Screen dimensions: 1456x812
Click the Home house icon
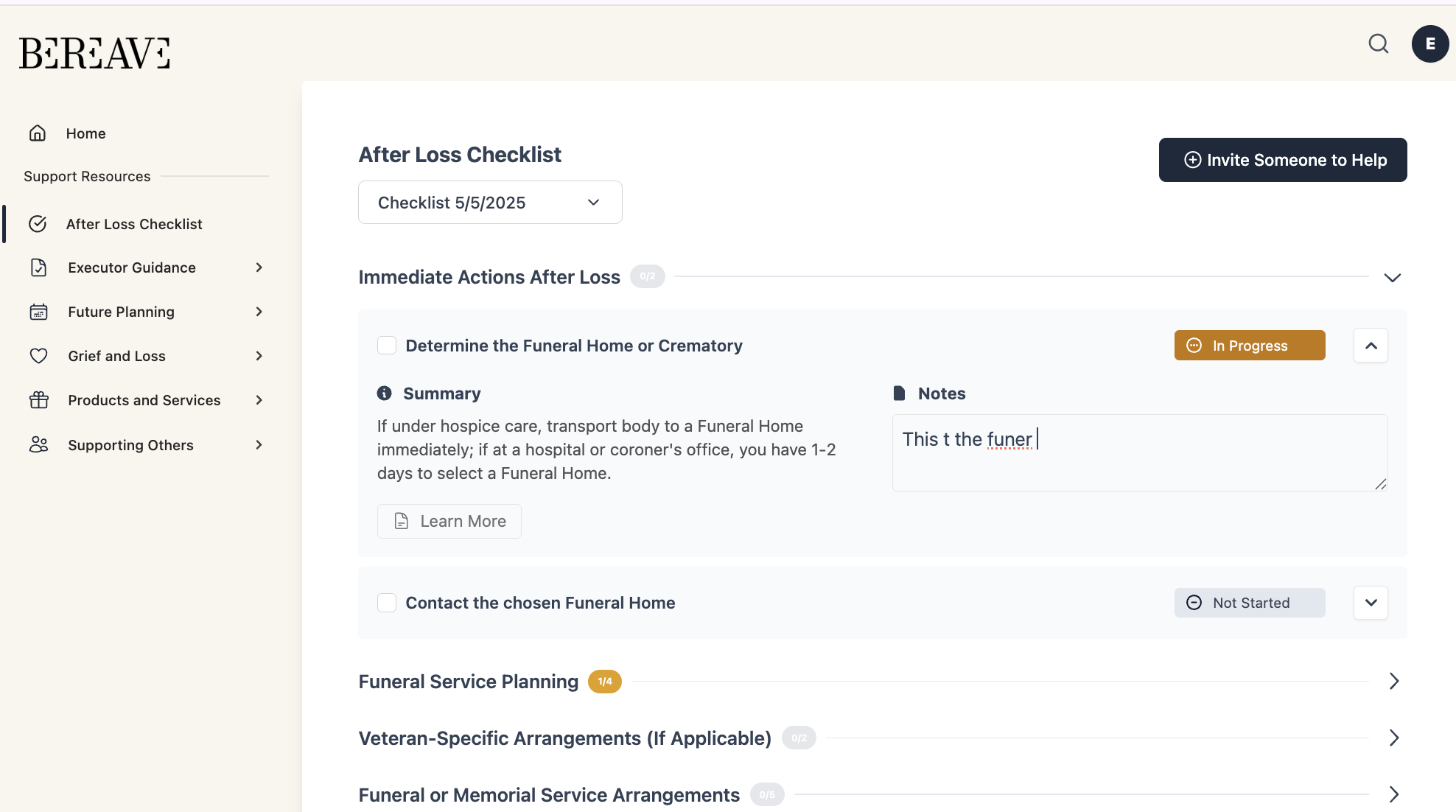point(38,133)
